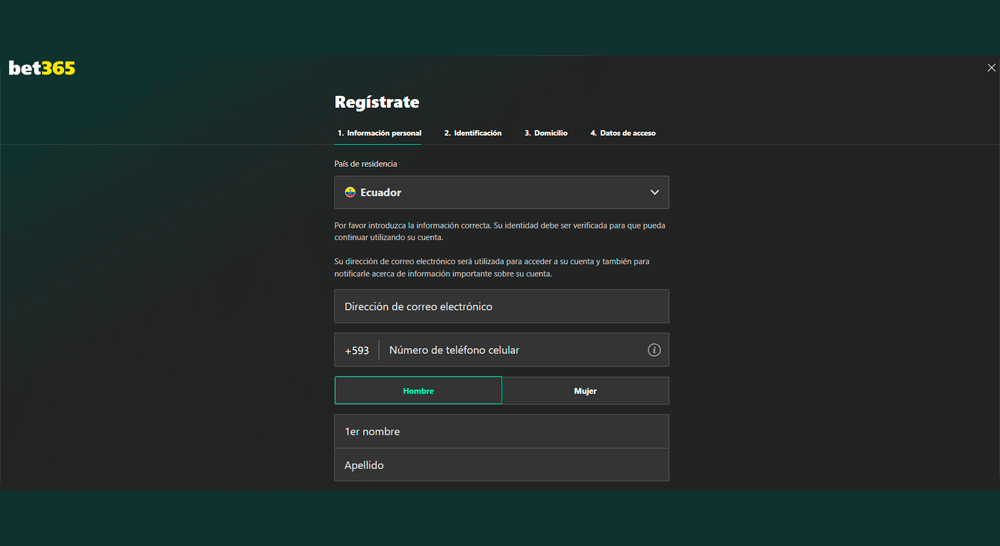Go to the Identificación tab
The height and width of the screenshot is (546, 1000).
pyautogui.click(x=473, y=133)
